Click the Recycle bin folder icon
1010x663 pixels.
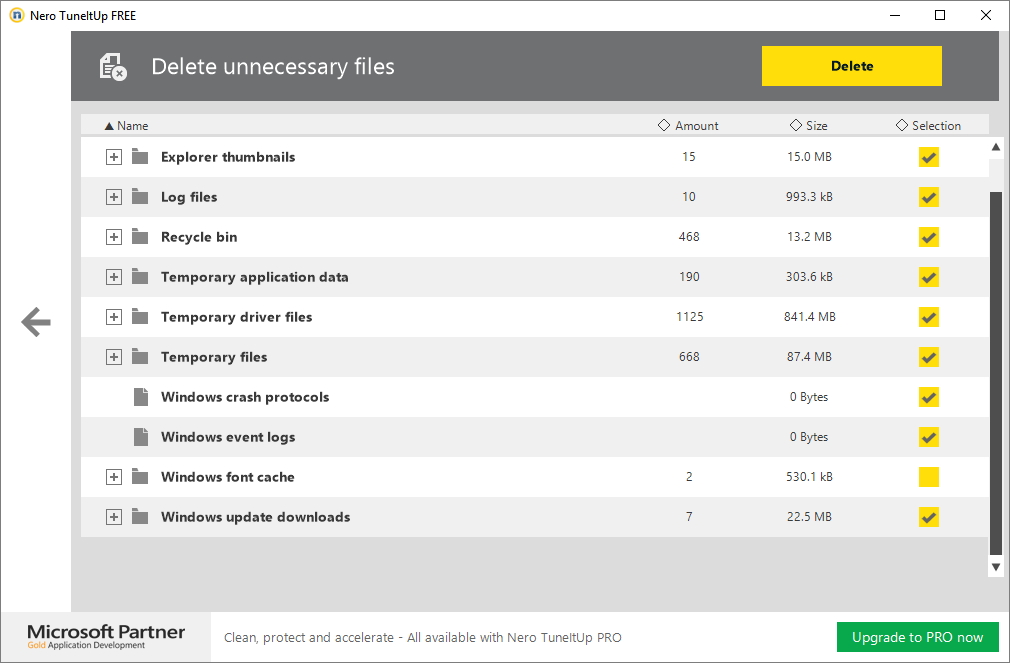[x=140, y=237]
